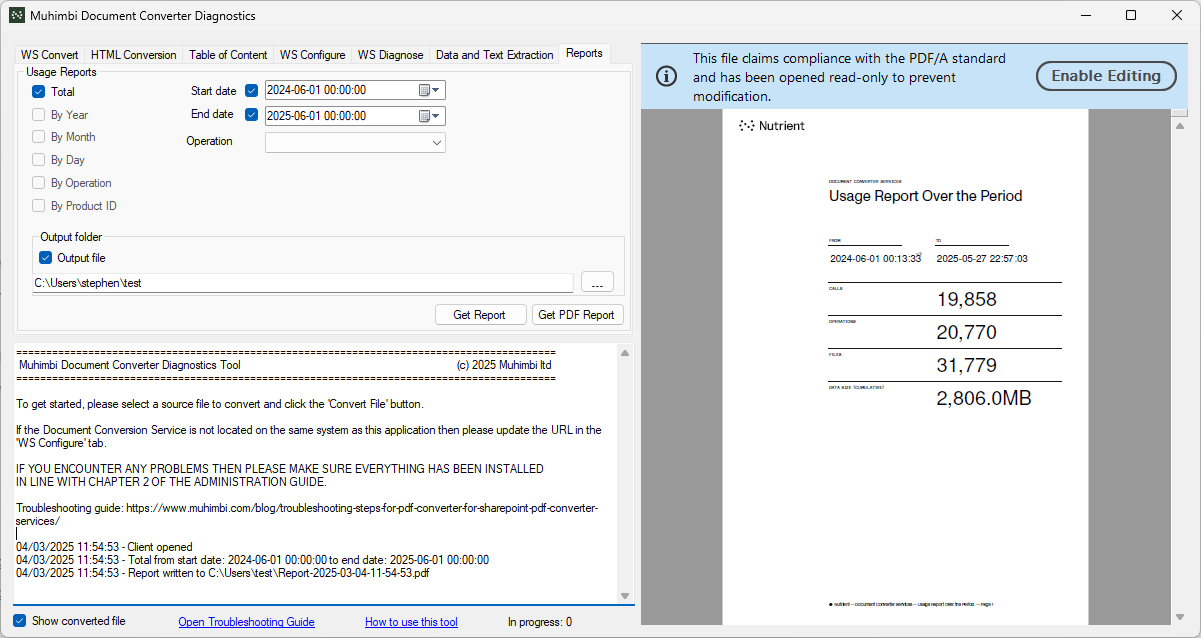
Task: Open the End date calendar picker
Action: point(430,116)
